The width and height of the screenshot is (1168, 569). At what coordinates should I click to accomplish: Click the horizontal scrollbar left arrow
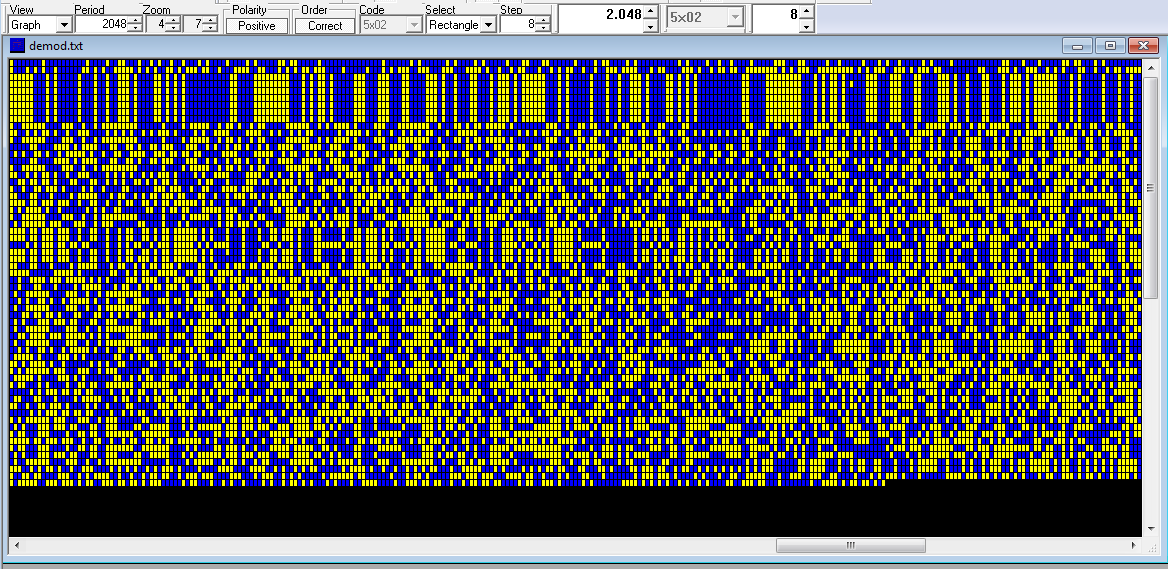[16, 546]
